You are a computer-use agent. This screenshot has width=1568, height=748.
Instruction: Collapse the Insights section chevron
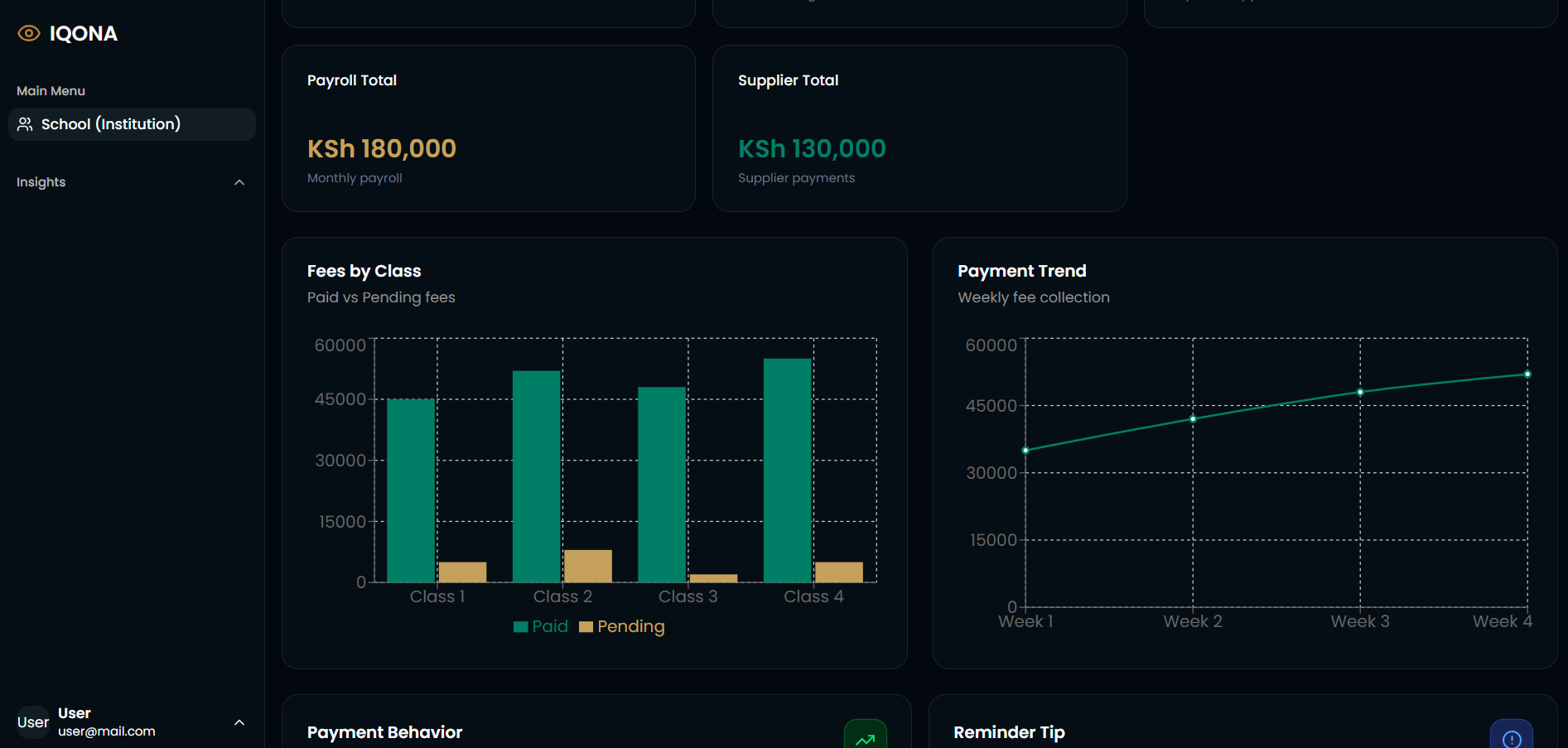239,182
